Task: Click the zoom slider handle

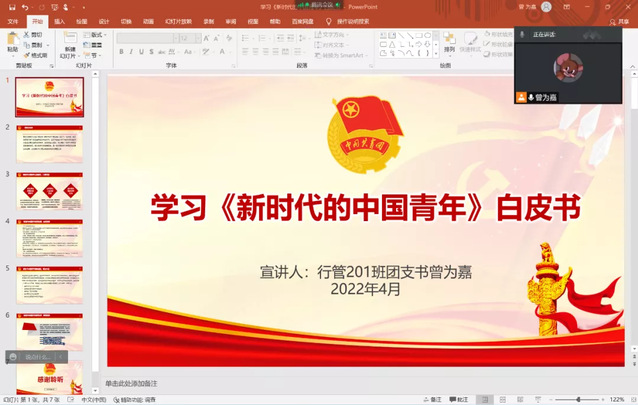Action: click(x=578, y=400)
